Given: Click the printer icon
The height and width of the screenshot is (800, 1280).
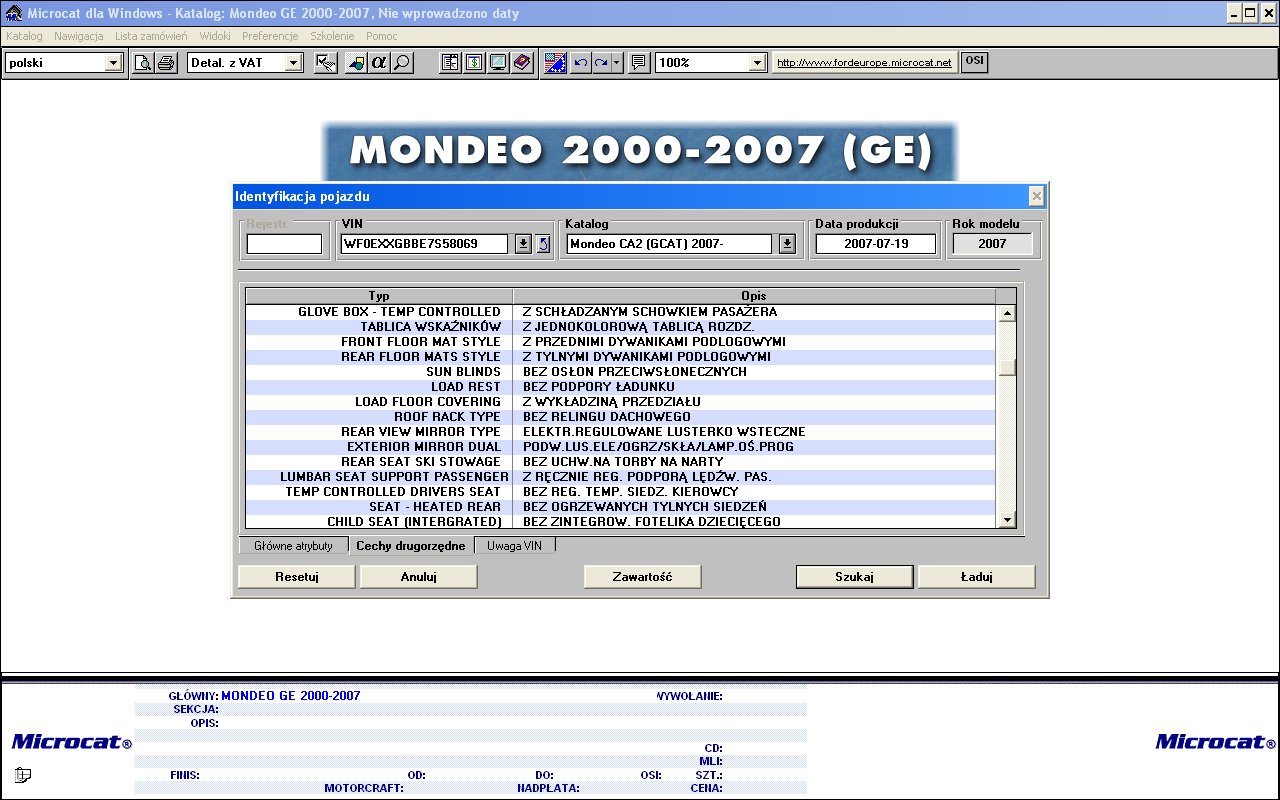Looking at the screenshot, I should point(166,63).
